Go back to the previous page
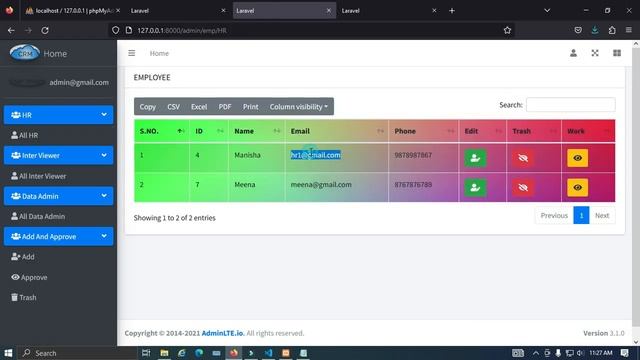 coord(11,30)
